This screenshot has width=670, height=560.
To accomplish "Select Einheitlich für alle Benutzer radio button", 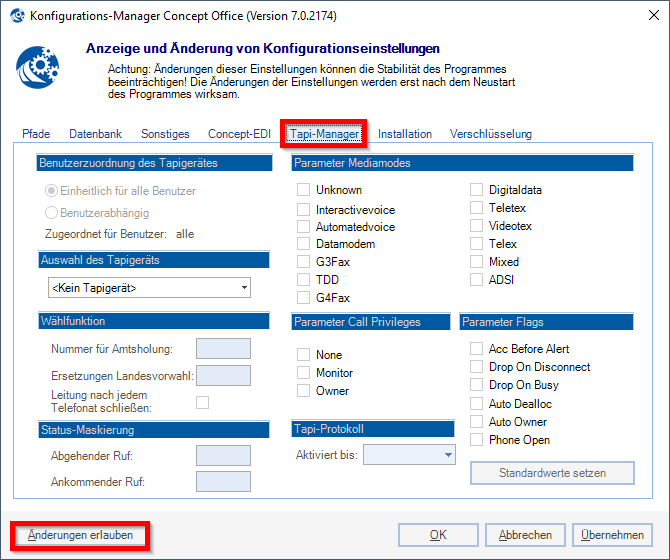I will tap(53, 190).
